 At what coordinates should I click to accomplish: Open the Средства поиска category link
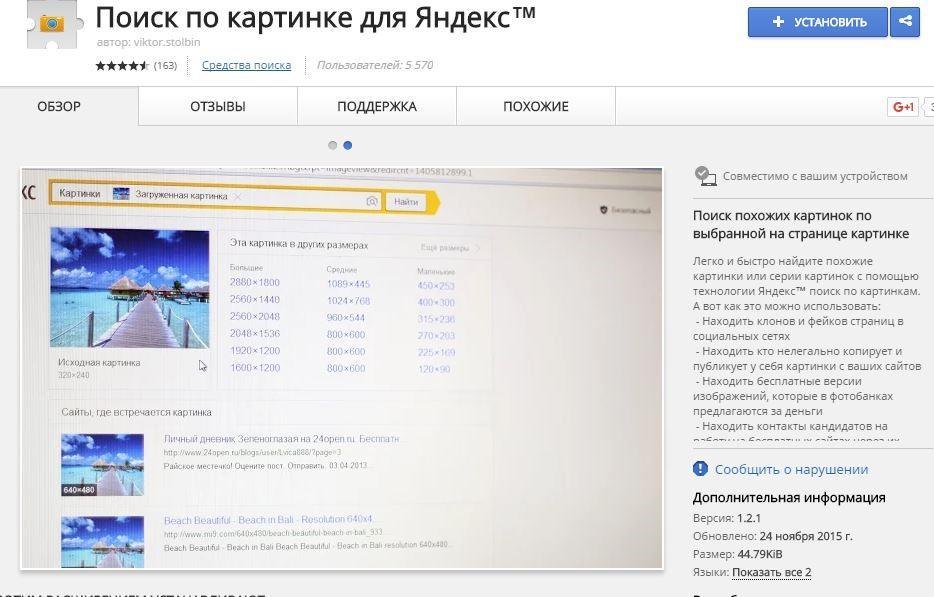(247, 65)
